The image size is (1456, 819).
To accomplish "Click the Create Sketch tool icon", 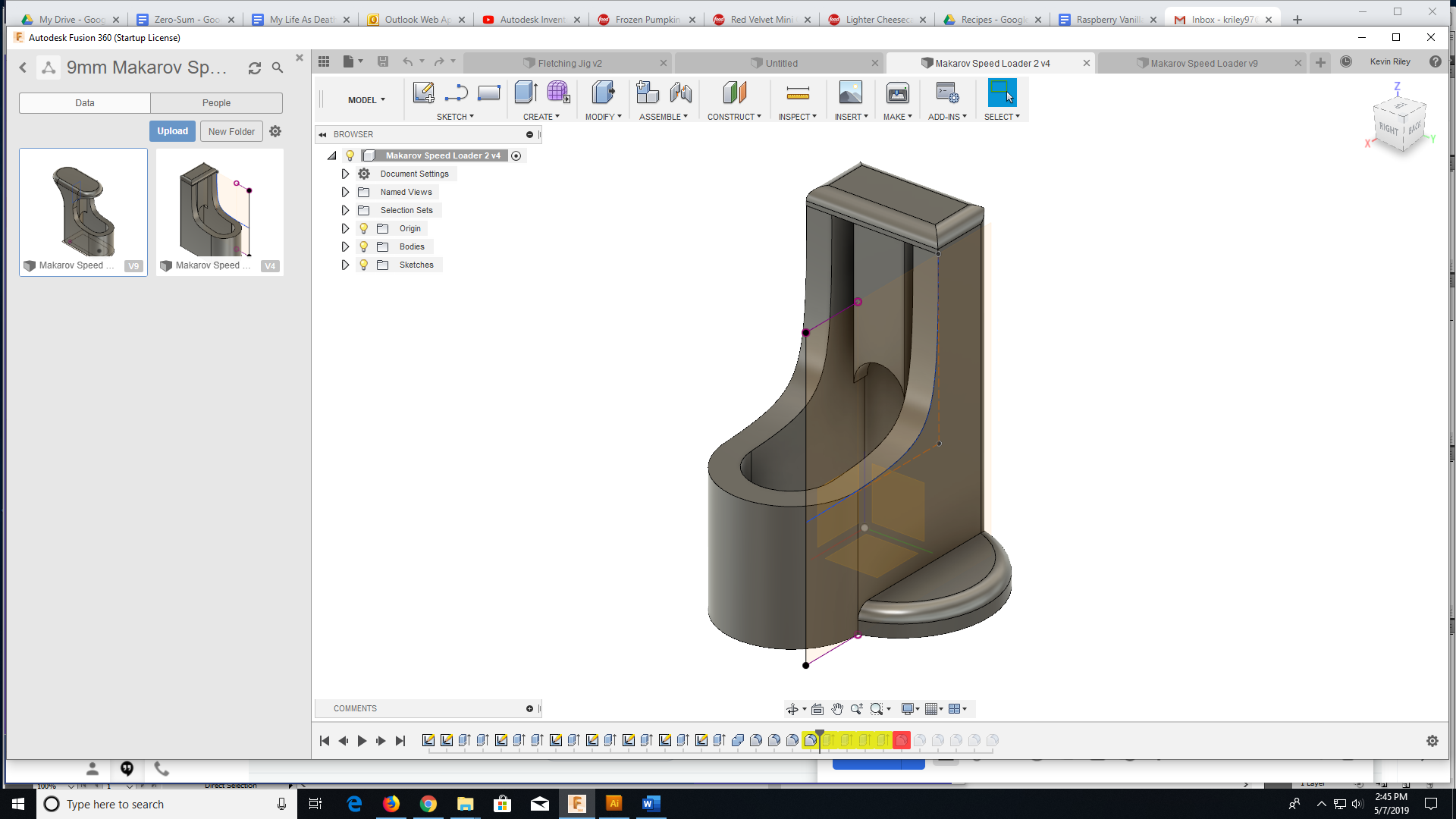I will tap(423, 93).
